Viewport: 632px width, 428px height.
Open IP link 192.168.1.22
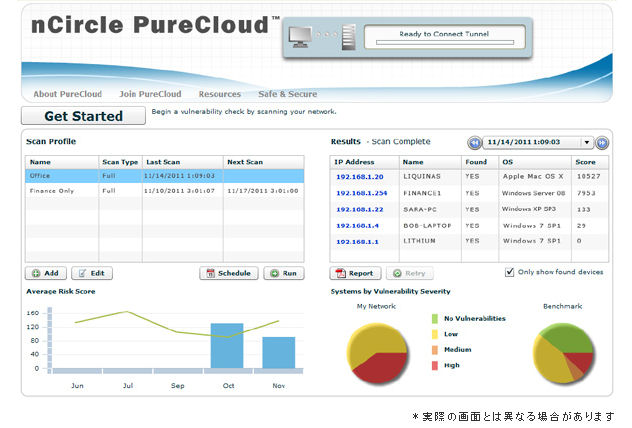360,210
